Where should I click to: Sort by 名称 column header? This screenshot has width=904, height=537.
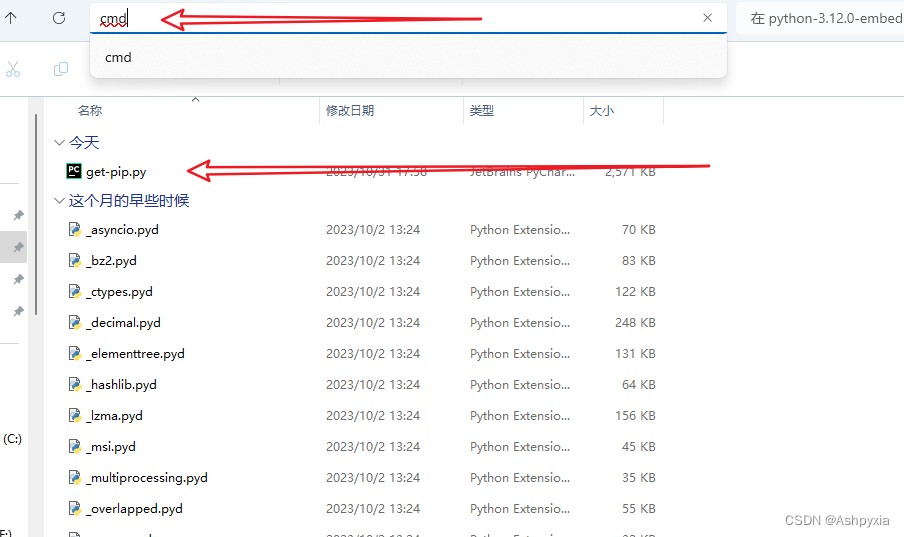tap(90, 111)
